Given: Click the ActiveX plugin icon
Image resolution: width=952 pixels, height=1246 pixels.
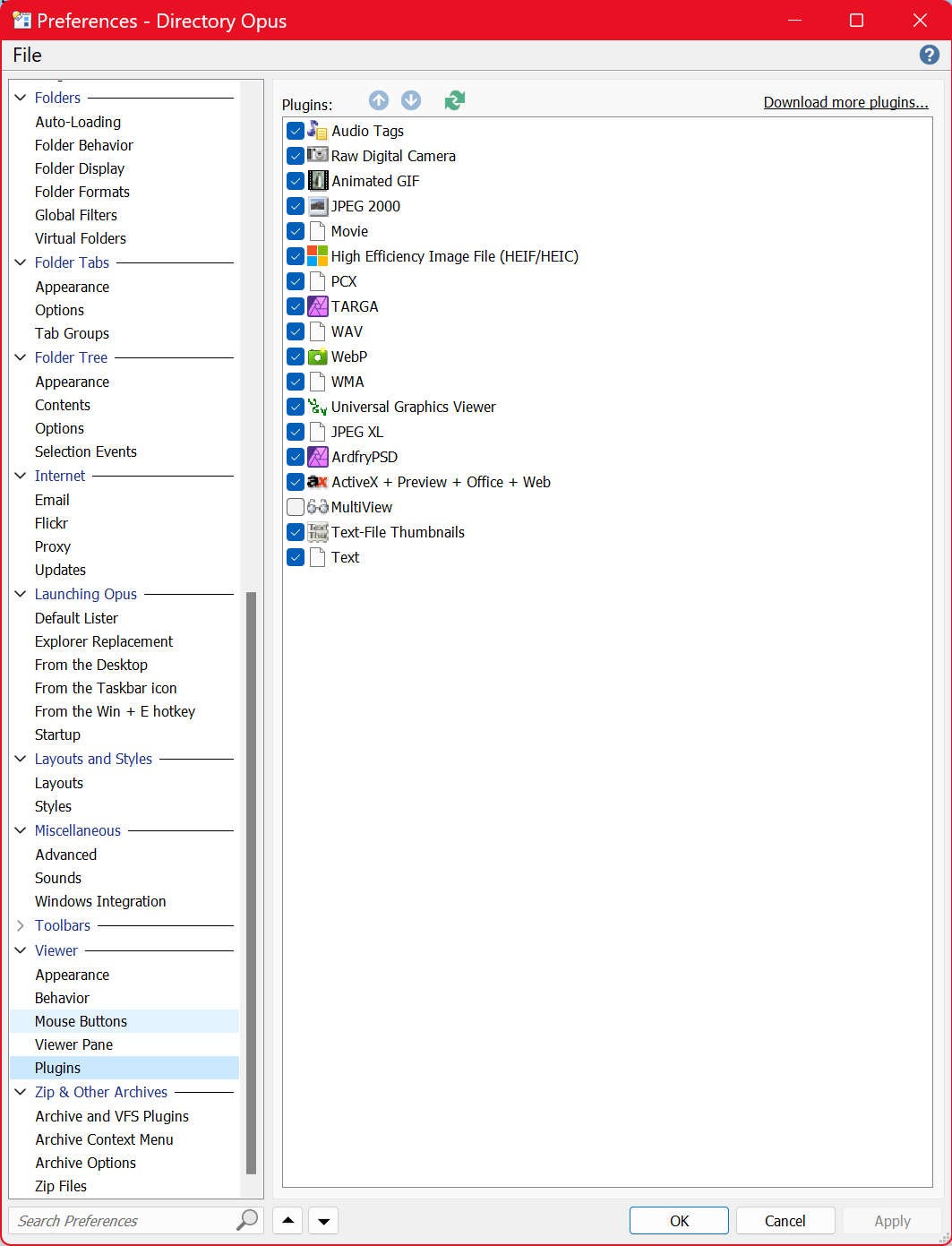Looking at the screenshot, I should click(x=317, y=482).
